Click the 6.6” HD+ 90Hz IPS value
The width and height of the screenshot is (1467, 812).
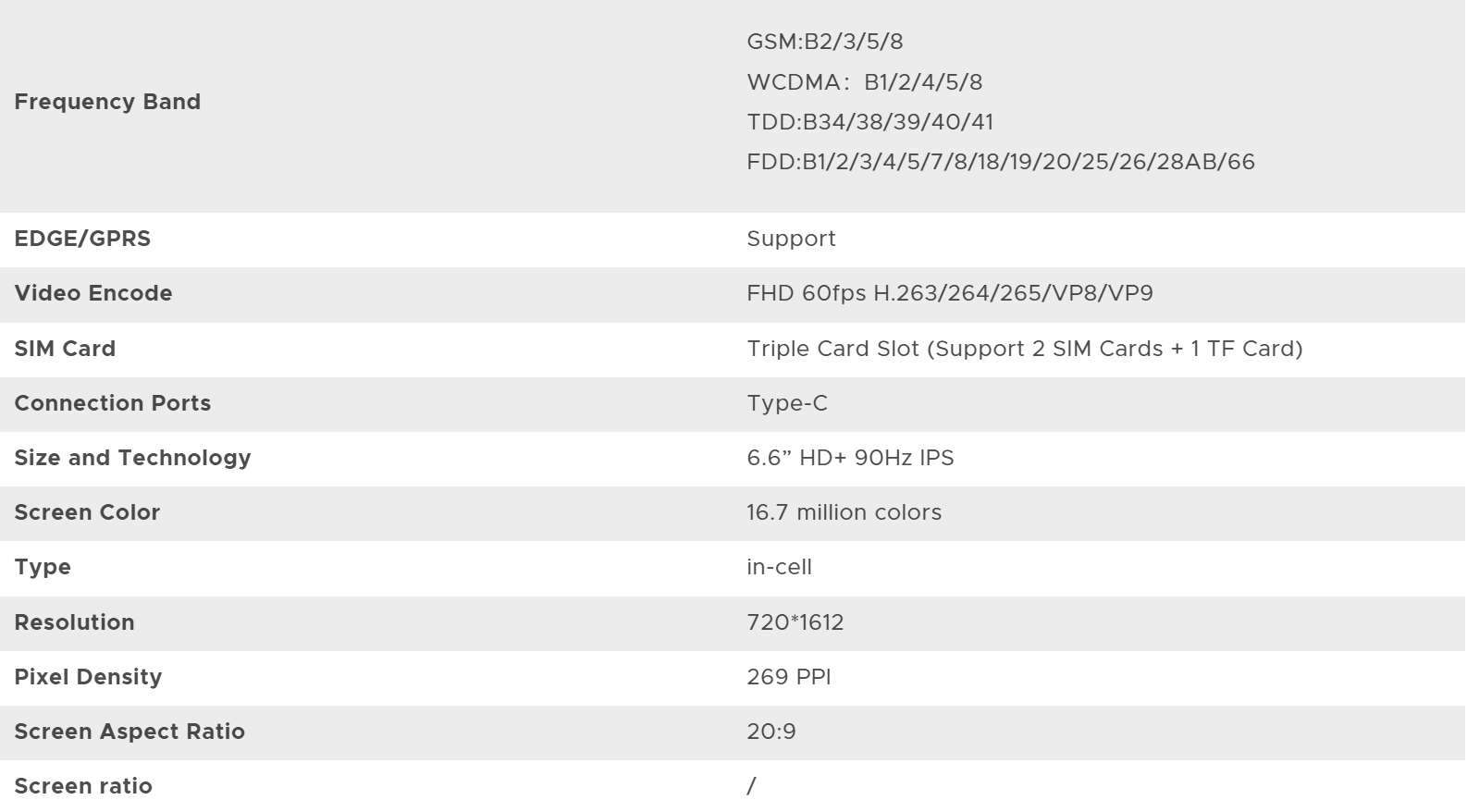coord(850,458)
